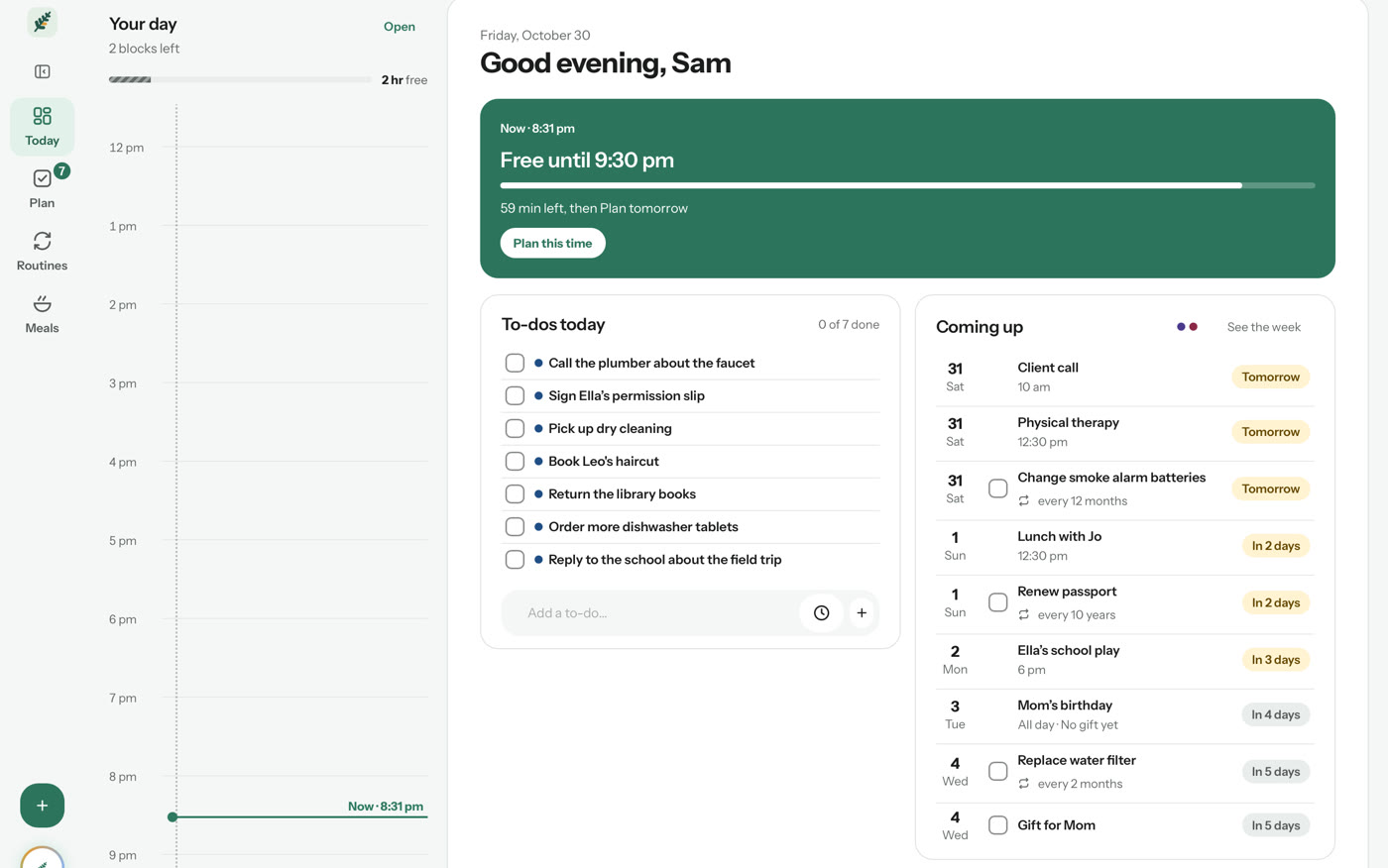
Task: Open See the week link
Action: (x=1263, y=327)
